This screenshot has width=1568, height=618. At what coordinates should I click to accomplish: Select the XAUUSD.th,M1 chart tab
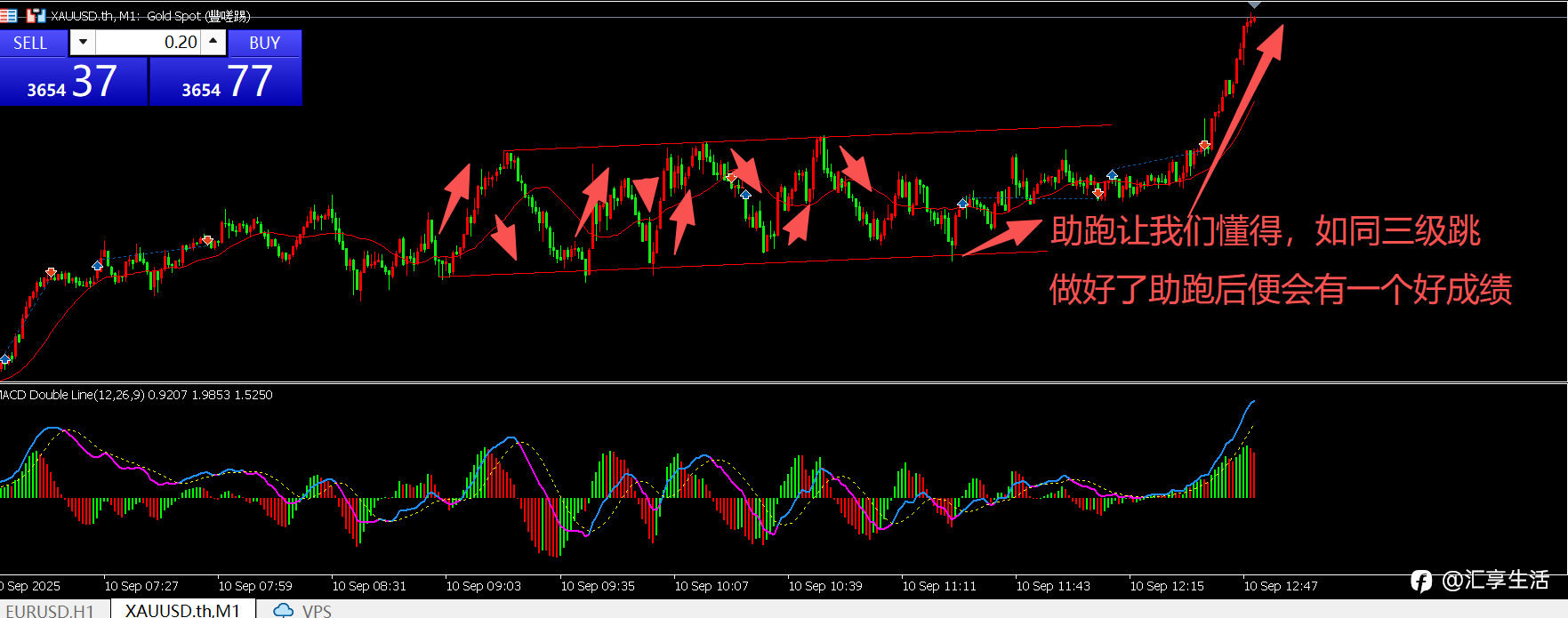point(183,610)
